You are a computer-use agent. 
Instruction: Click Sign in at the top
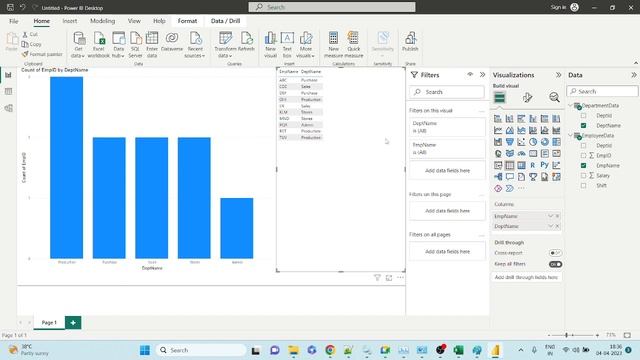[x=558, y=7]
